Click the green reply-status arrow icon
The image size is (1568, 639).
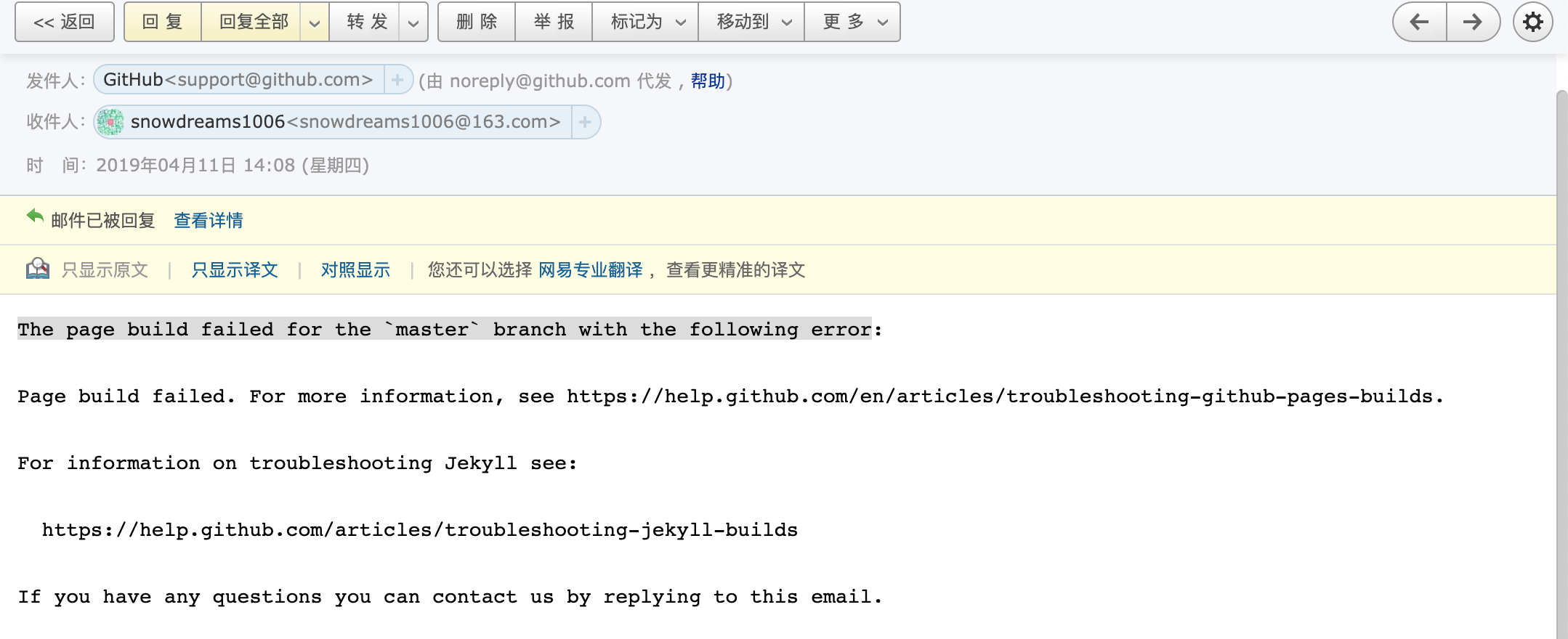[34, 216]
